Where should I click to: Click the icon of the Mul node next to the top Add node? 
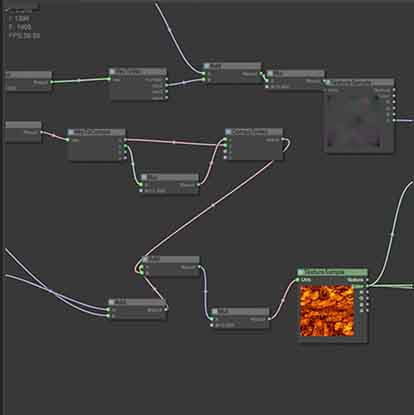[x=270, y=73]
